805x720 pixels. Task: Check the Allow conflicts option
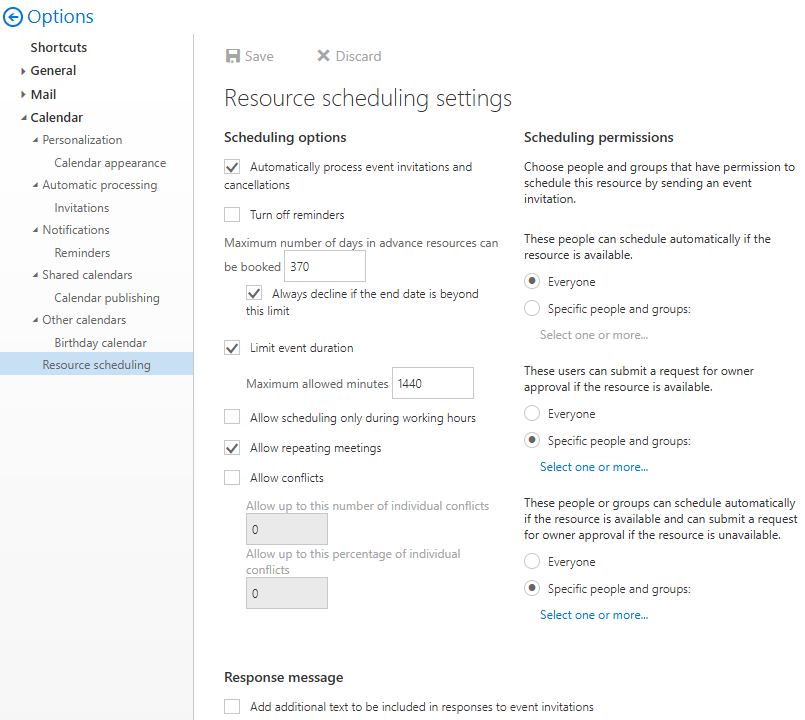click(x=231, y=478)
